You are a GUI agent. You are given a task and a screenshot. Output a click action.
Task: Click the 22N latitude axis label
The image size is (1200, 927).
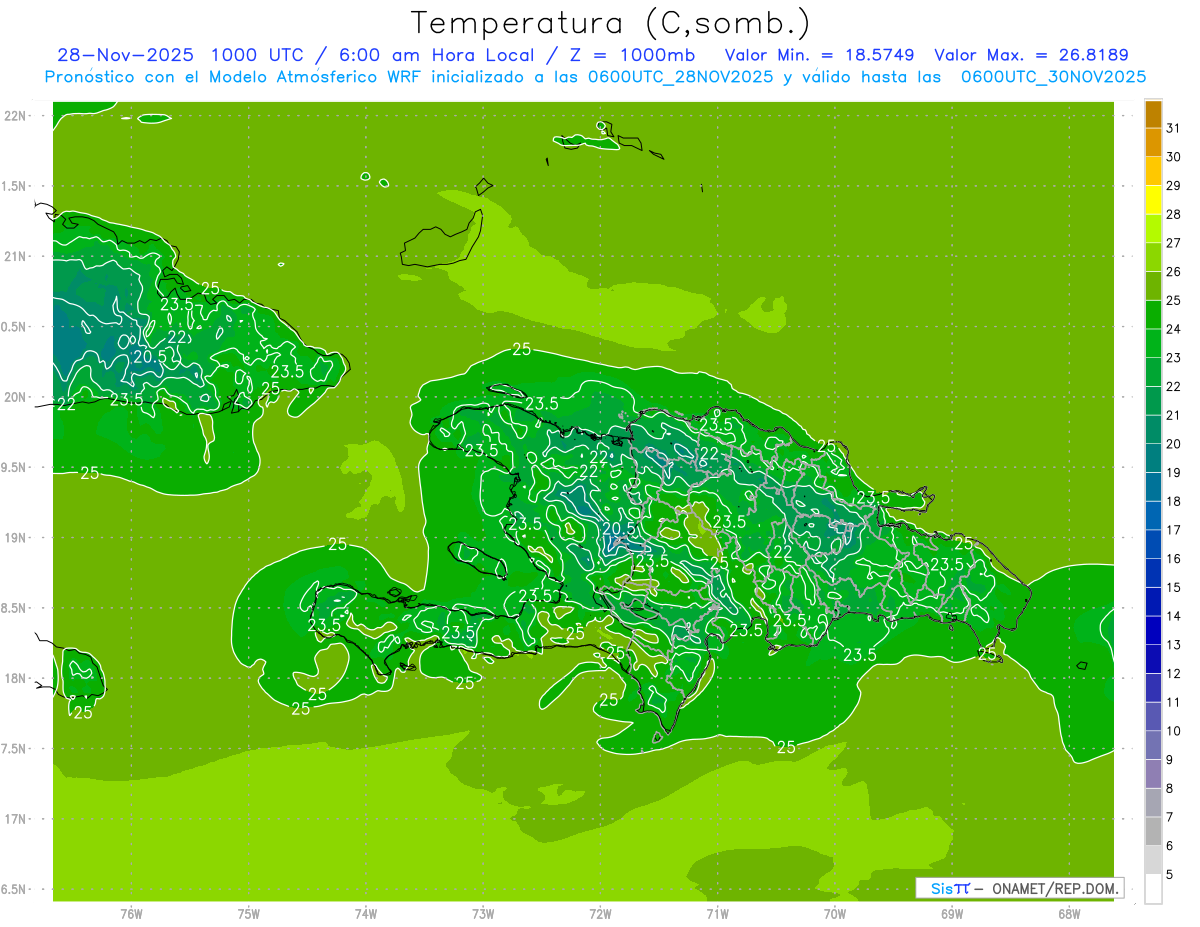(17, 116)
